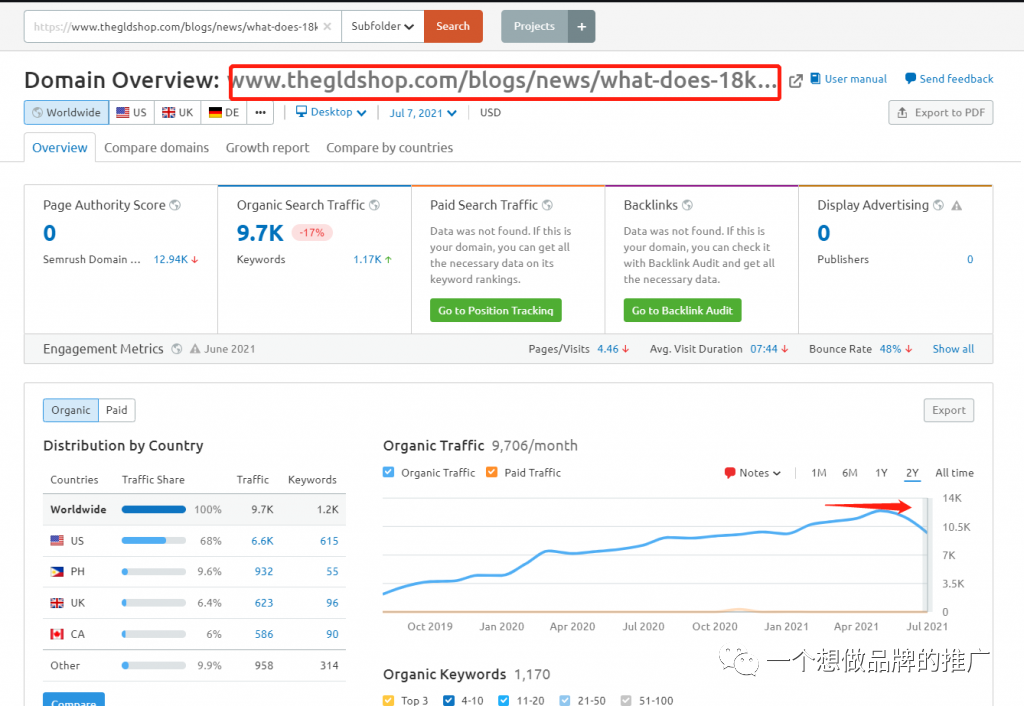Viewport: 1024px width, 706px height.
Task: Toggle the Paid Traffic checkbox
Action: 492,472
